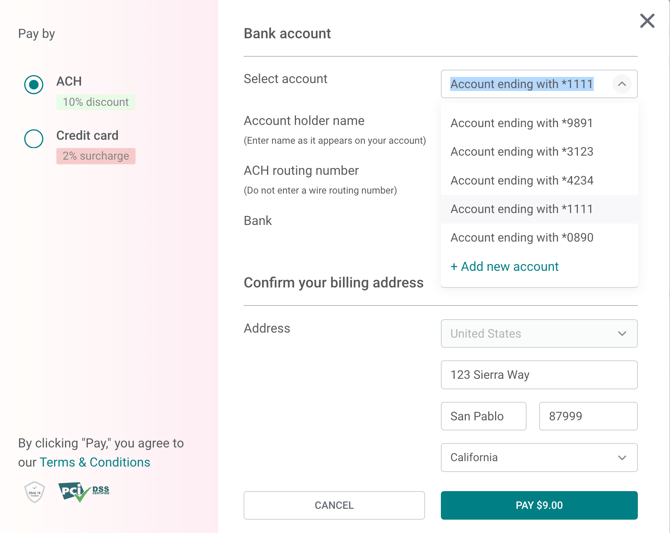Select the Credit card radio button
Screen dimensions: 670x533
coord(34,139)
